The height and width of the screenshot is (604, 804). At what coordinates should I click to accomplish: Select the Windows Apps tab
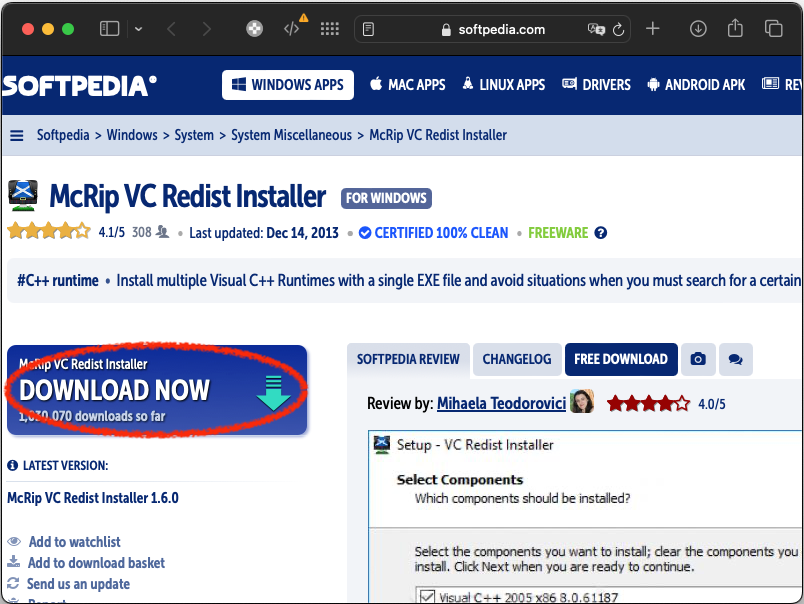[x=288, y=85]
